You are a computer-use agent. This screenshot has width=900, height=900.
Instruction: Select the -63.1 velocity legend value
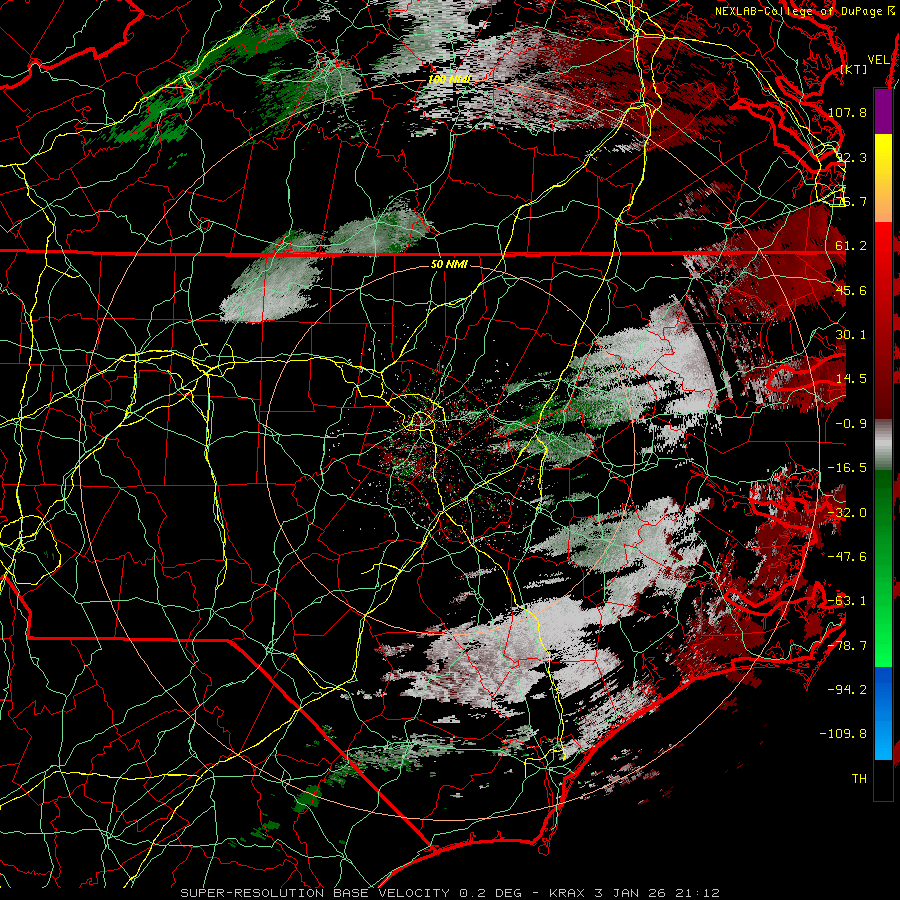pos(847,601)
